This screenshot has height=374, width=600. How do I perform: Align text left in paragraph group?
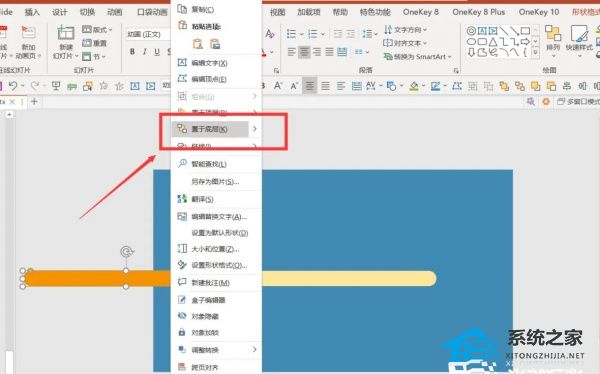pyautogui.click(x=292, y=52)
